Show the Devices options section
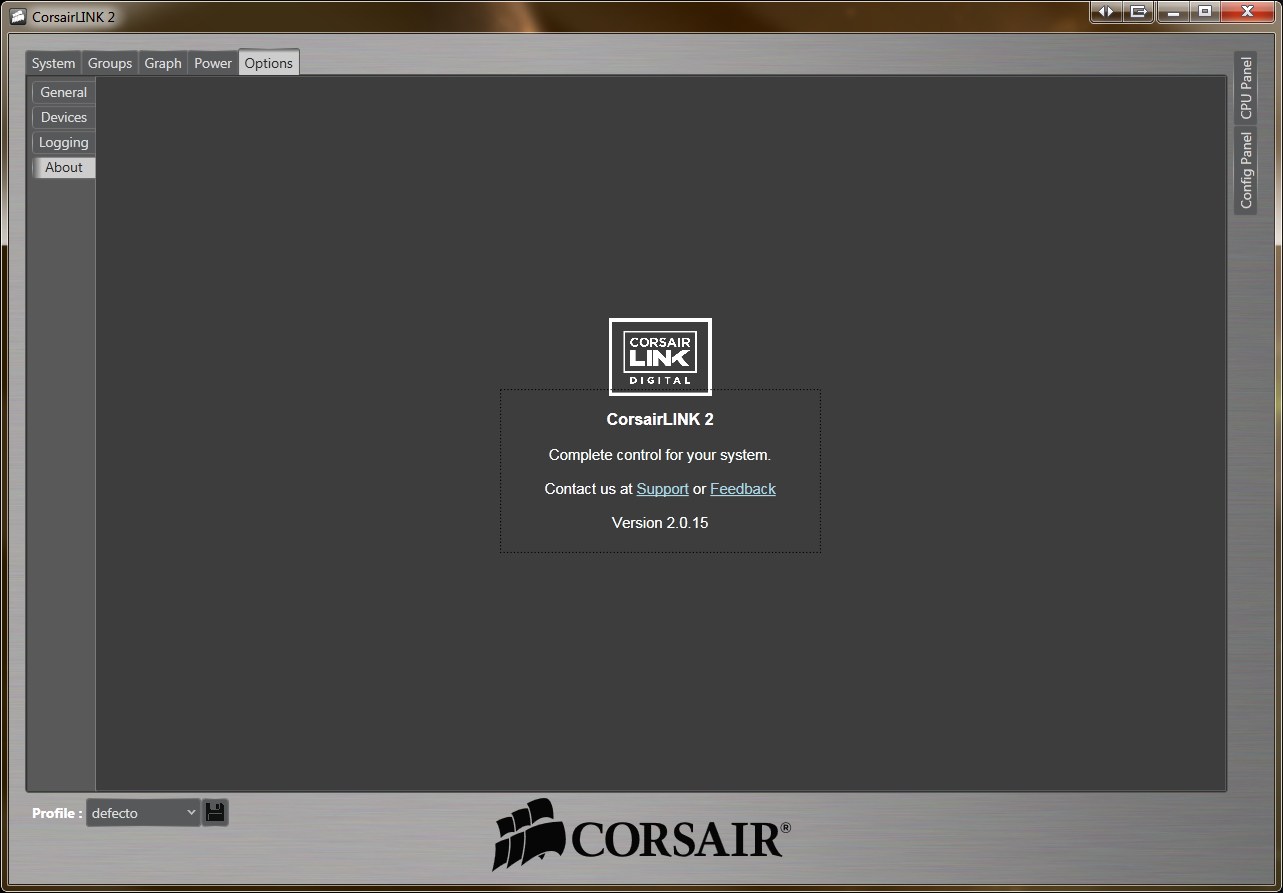The height and width of the screenshot is (893, 1283). tap(64, 117)
